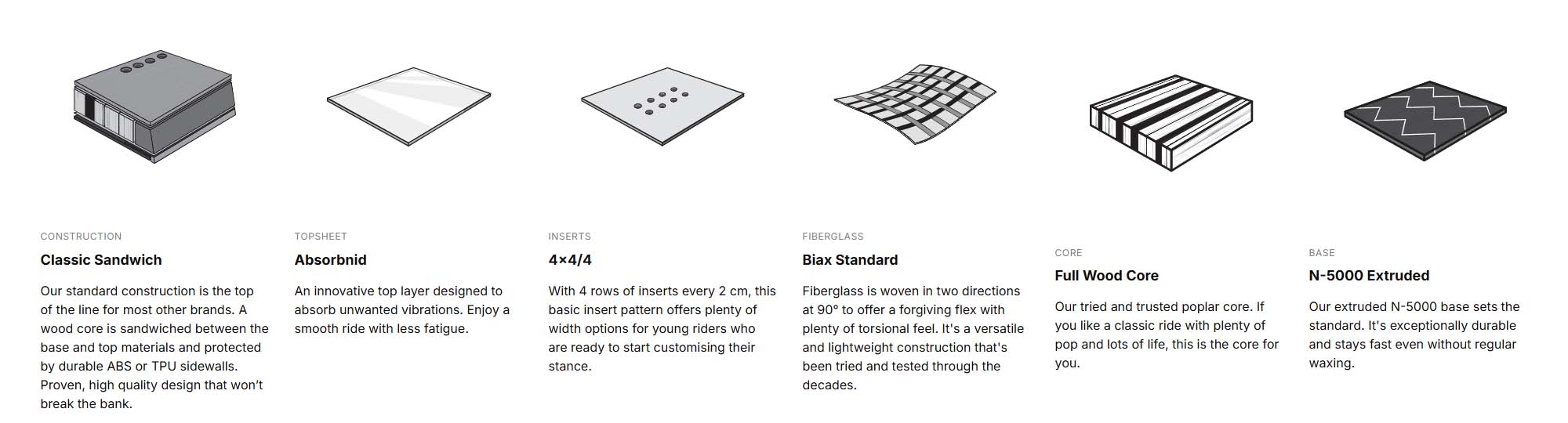Click the poplar core description paragraph
The image size is (1568, 423).
coord(1167,334)
